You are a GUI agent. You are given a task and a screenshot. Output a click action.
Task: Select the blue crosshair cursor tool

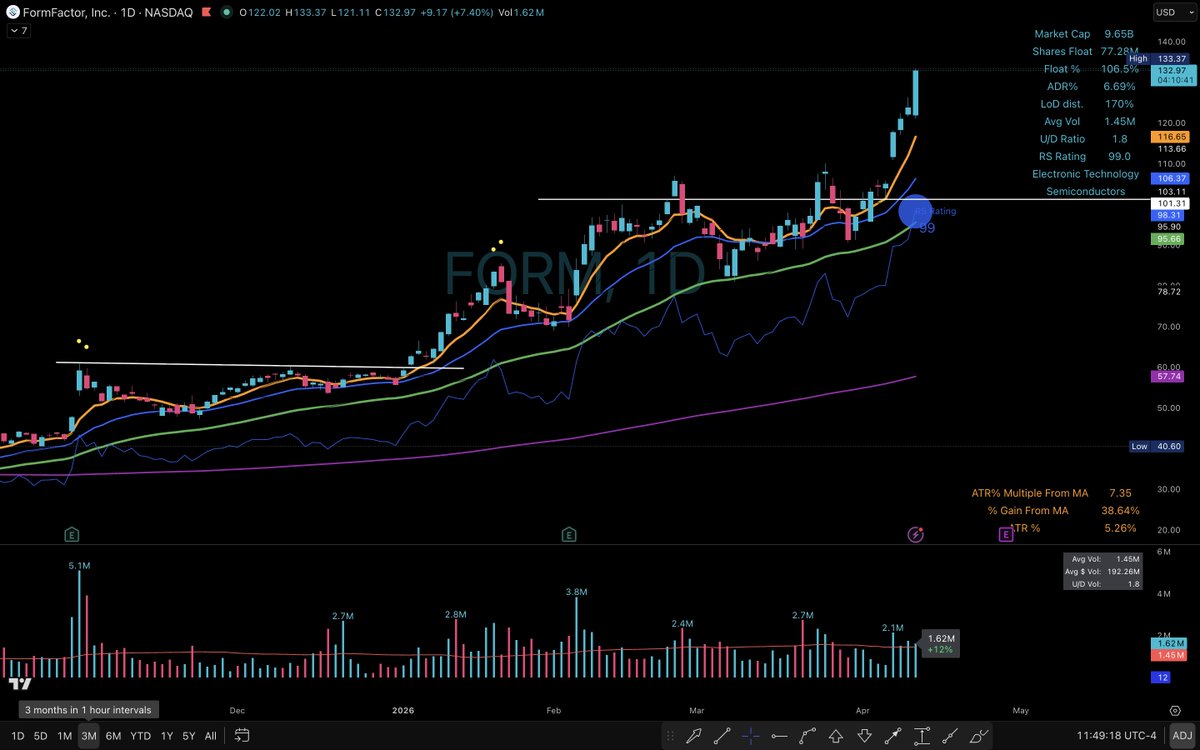click(x=750, y=736)
